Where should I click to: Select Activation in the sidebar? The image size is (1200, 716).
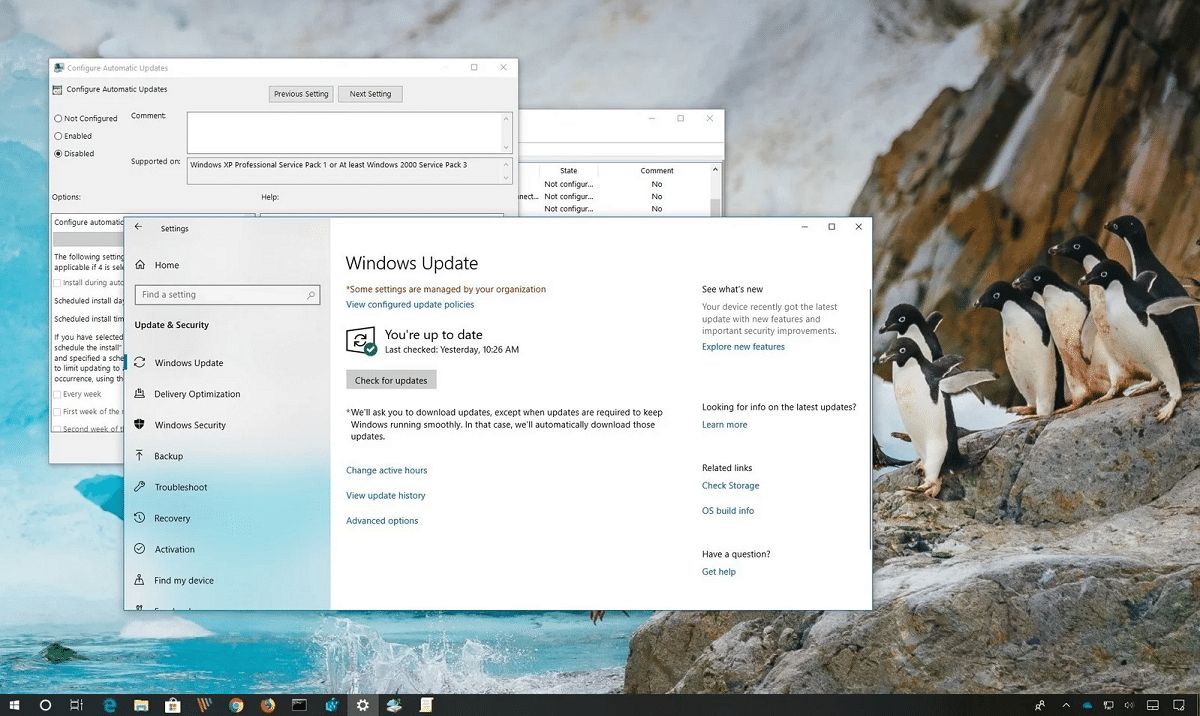click(174, 549)
